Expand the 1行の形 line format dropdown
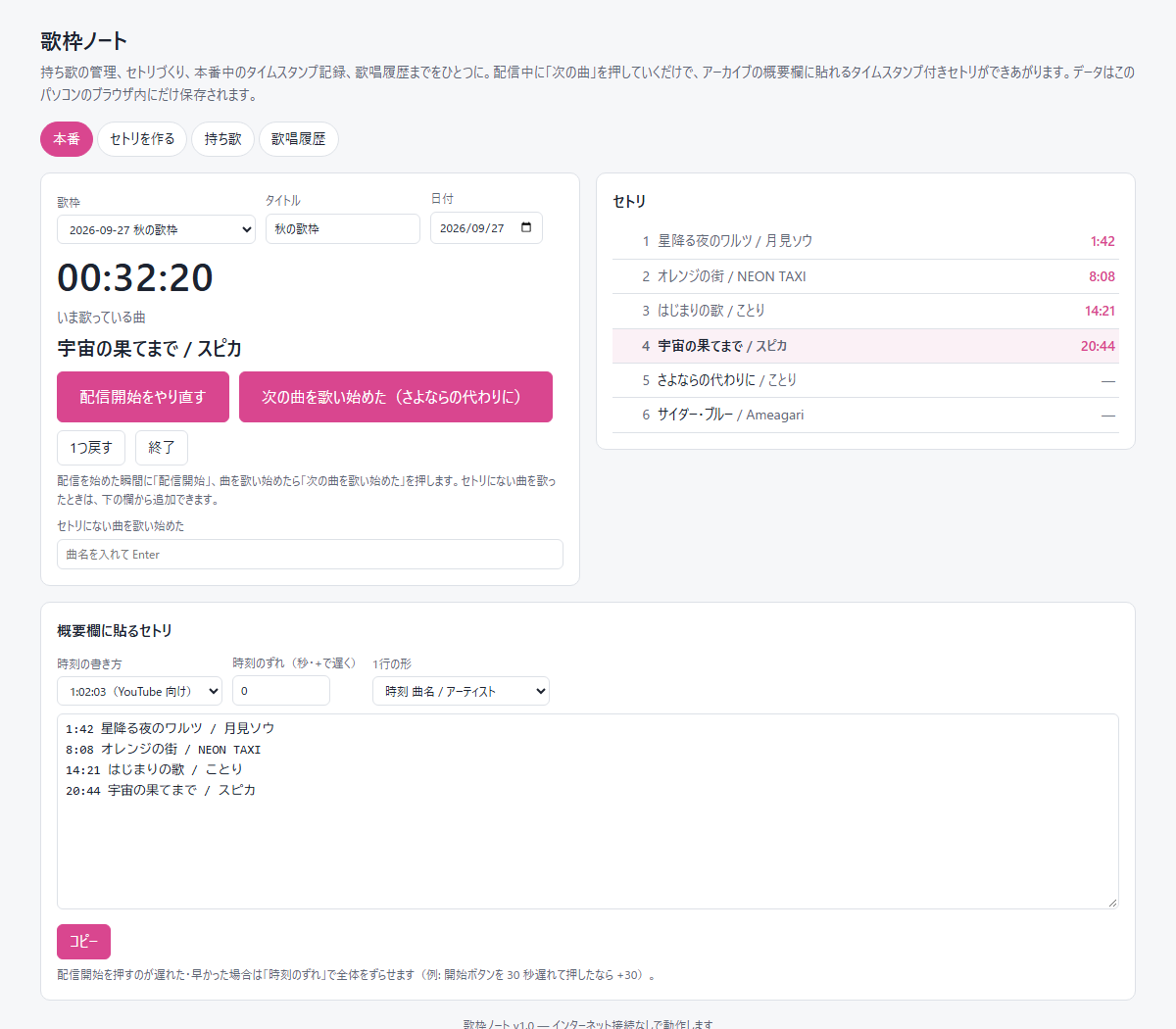This screenshot has width=1176, height=1029. coord(461,691)
